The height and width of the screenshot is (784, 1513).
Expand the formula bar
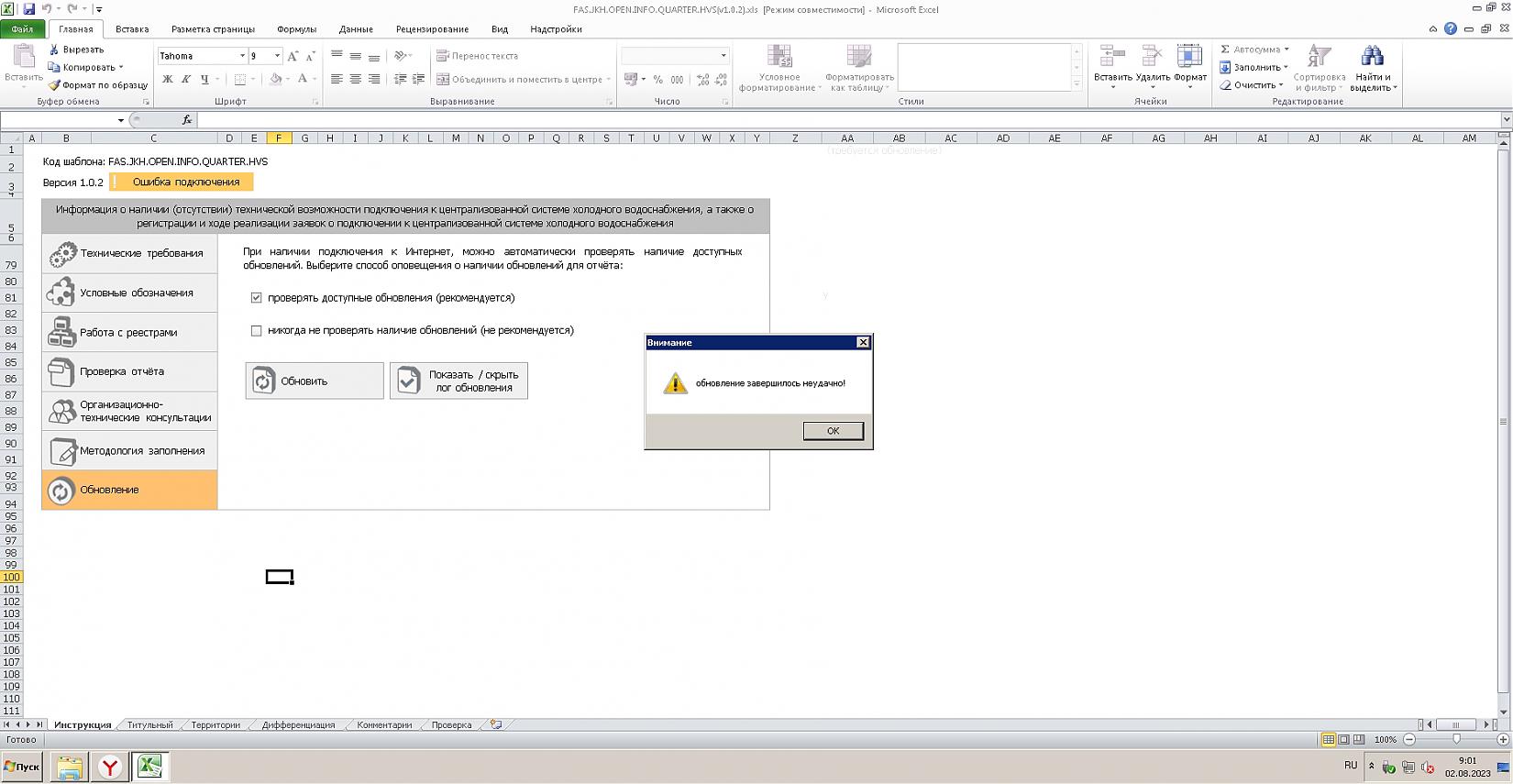point(1506,120)
